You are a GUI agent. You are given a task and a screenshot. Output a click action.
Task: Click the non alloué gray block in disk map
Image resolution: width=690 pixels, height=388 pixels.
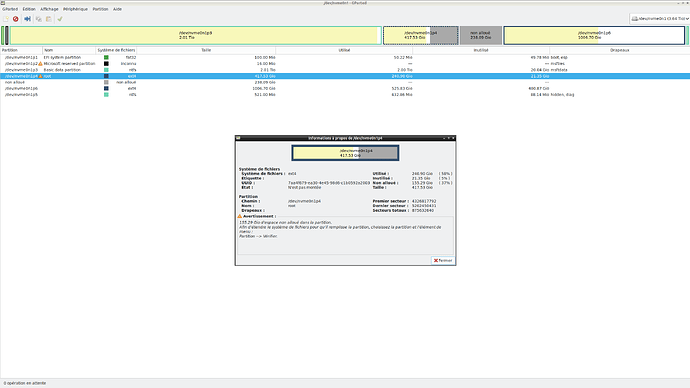tap(481, 35)
